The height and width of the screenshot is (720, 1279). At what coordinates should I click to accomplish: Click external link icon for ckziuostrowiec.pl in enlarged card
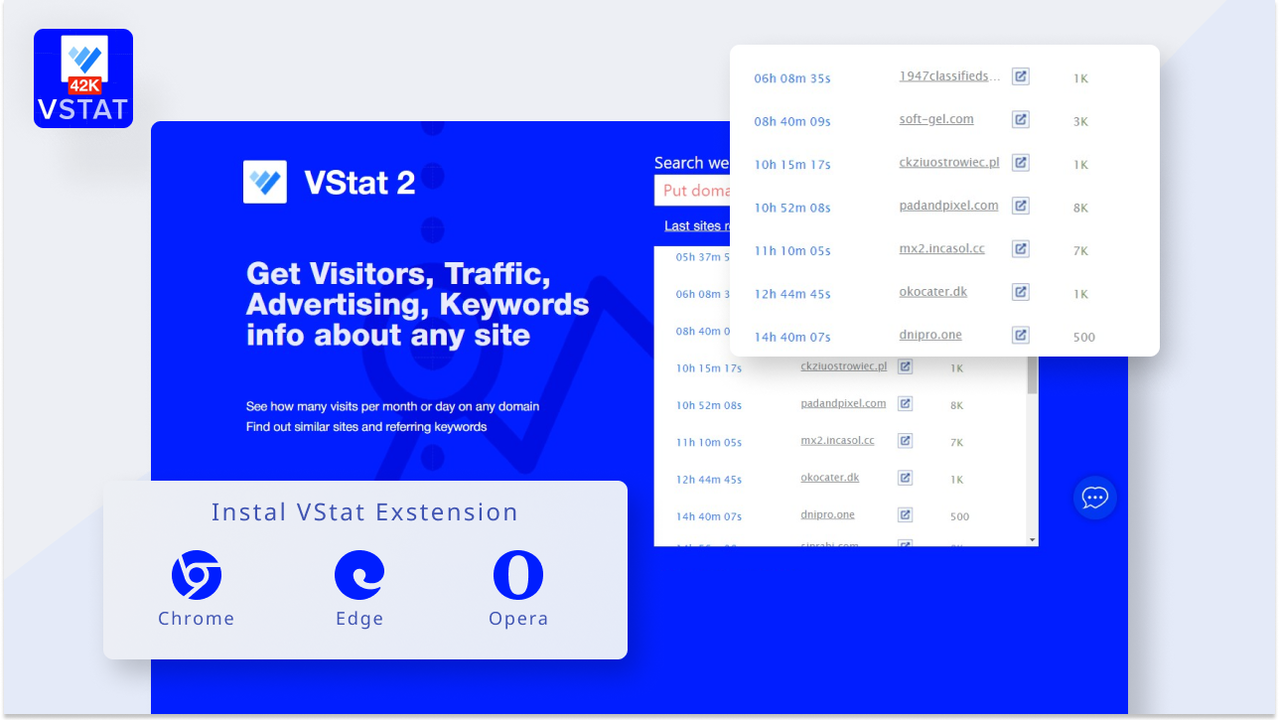(x=1020, y=162)
